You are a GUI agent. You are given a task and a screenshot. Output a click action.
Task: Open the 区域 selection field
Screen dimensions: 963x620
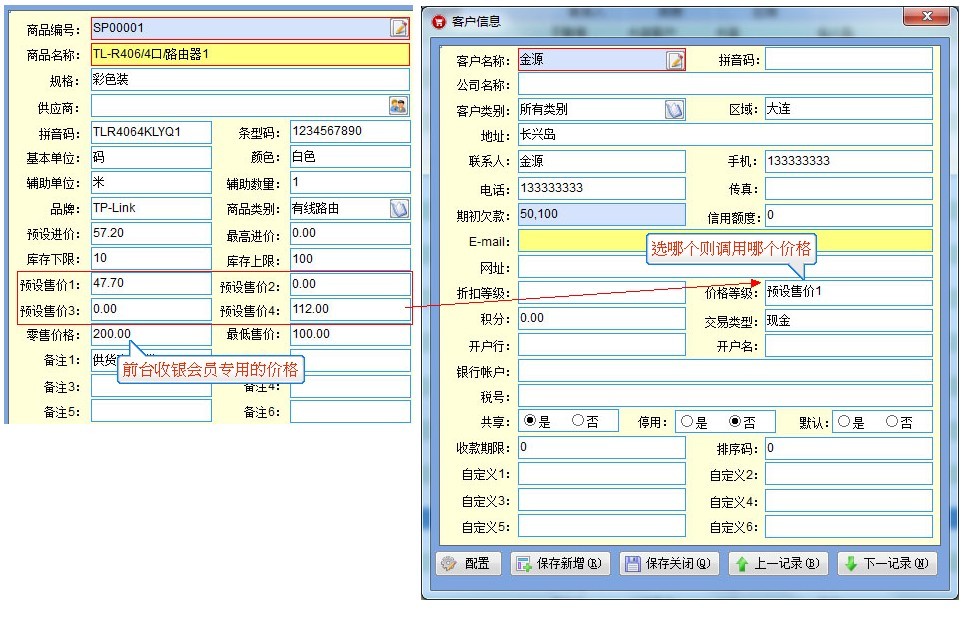pyautogui.click(x=848, y=109)
